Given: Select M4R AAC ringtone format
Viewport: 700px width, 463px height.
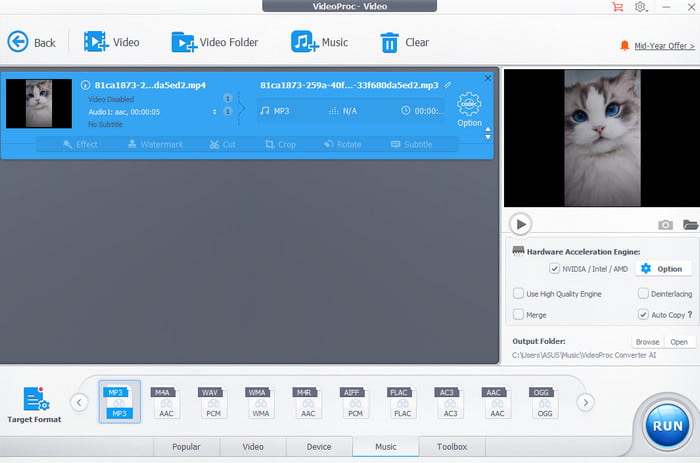Looking at the screenshot, I should pos(308,402).
